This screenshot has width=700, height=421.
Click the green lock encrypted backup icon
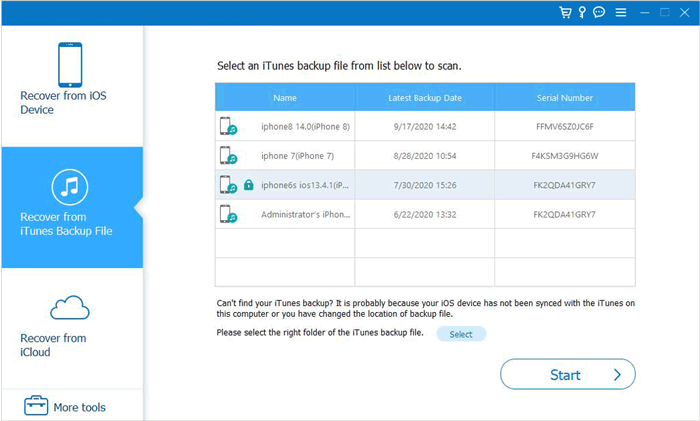[249, 185]
